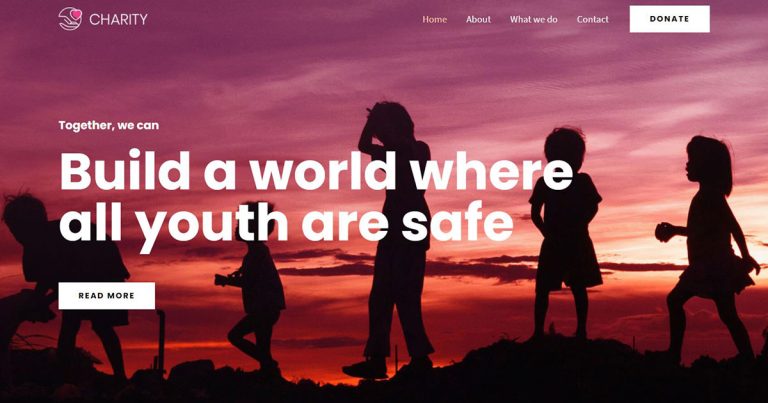Click the heart-in-hand Charity logo icon
Screen dimensions: 768x403
[70, 19]
